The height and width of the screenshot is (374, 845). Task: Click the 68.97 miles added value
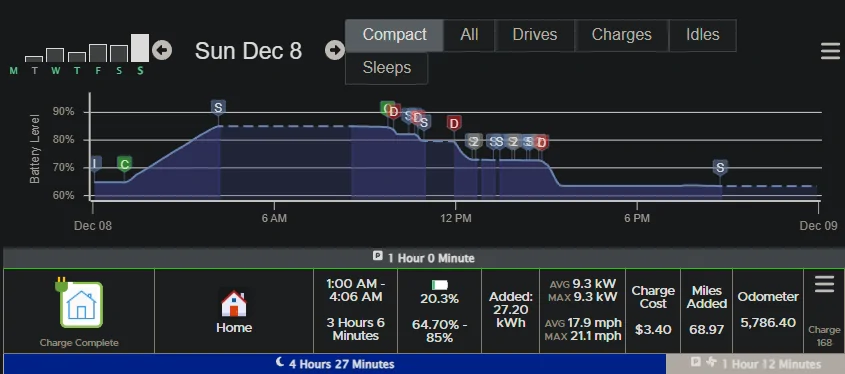point(707,329)
